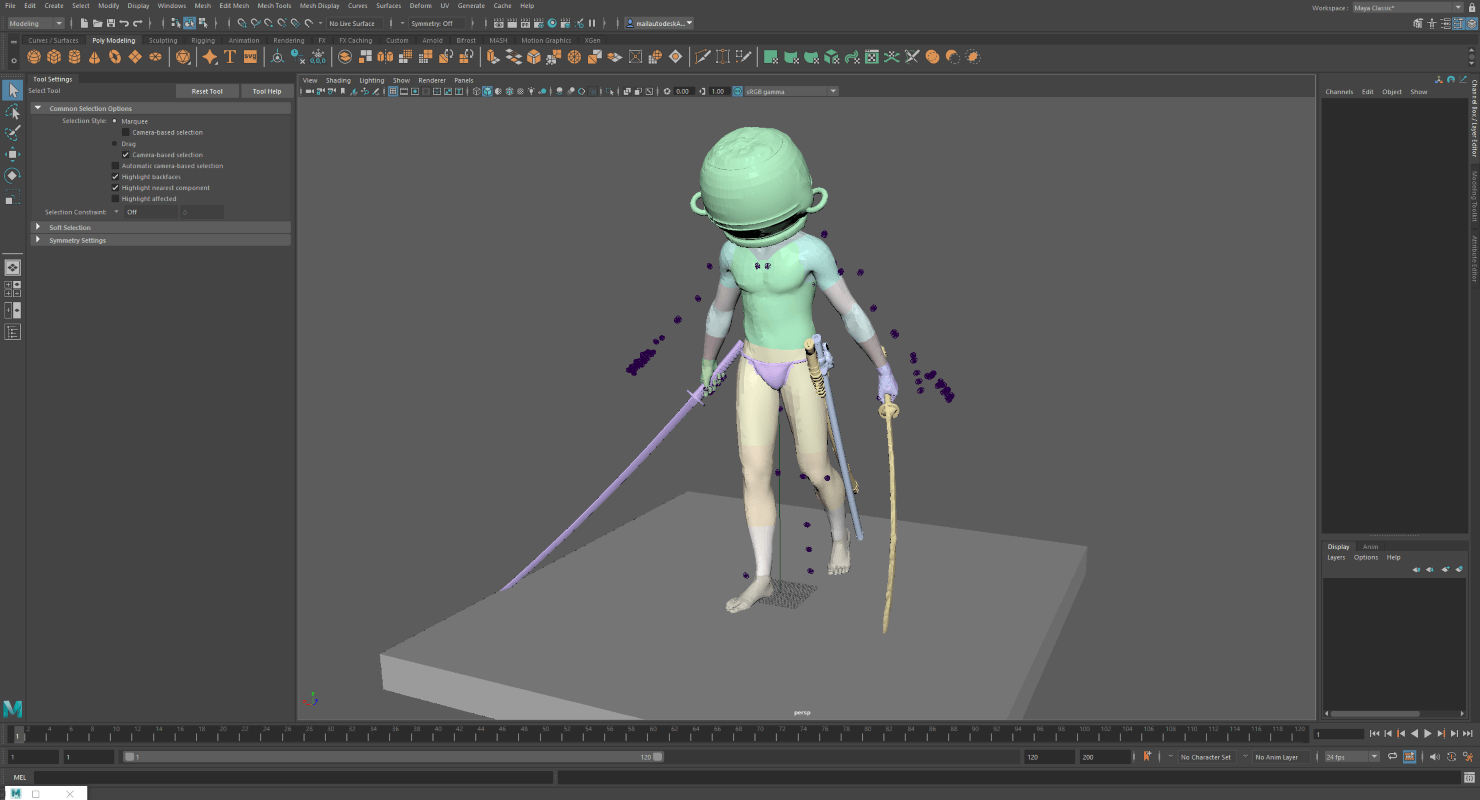Click the Reset Tool button
This screenshot has width=1480, height=800.
207,91
